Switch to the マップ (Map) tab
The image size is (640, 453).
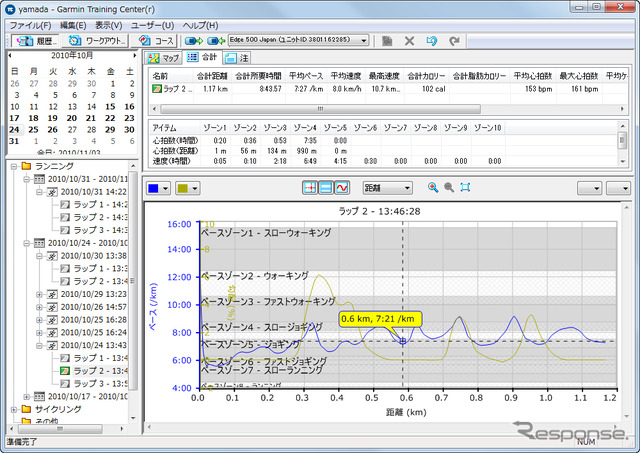164,58
